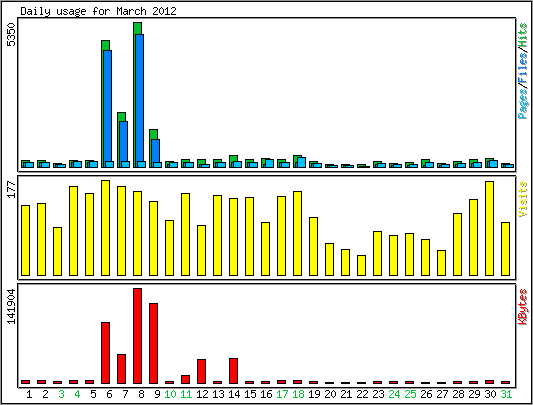Click the chart title 'Daily usage for March 2012'
The image size is (533, 405).
98,11
